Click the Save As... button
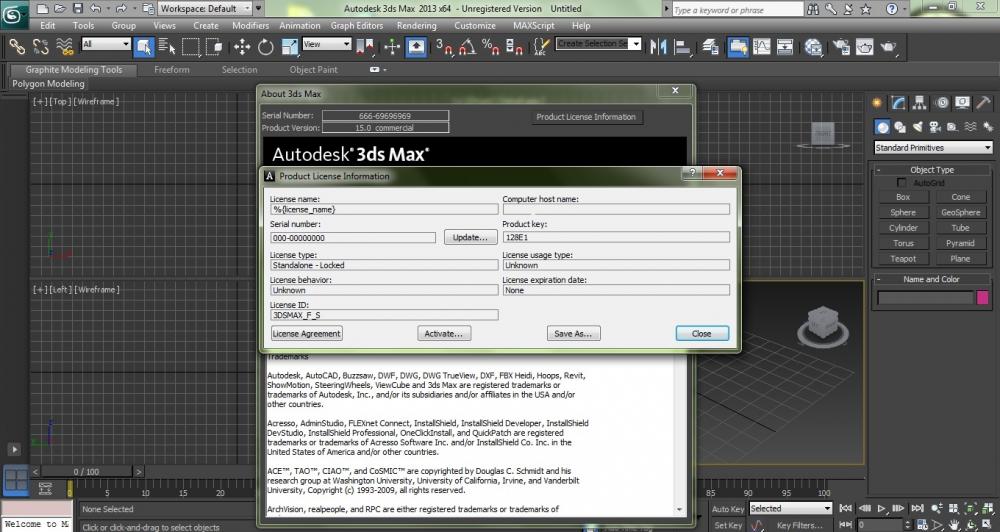Viewport: 1000px width, 532px height. (x=573, y=334)
